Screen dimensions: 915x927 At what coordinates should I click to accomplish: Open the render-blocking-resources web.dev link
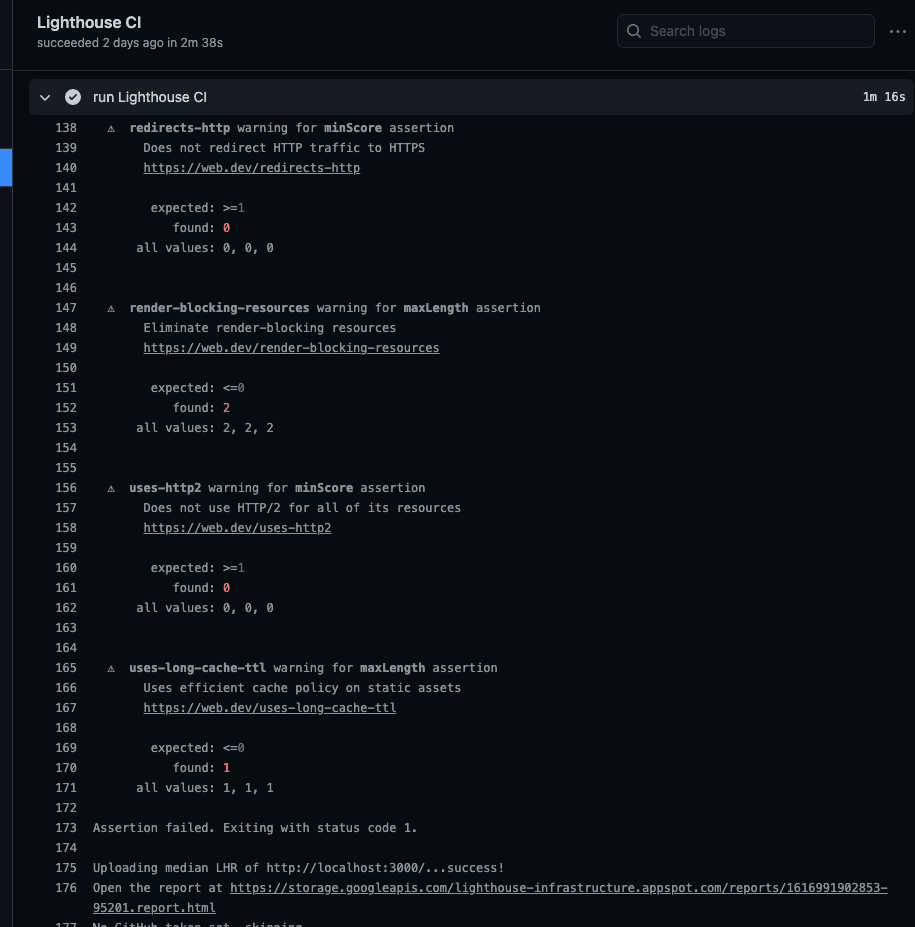tap(291, 348)
